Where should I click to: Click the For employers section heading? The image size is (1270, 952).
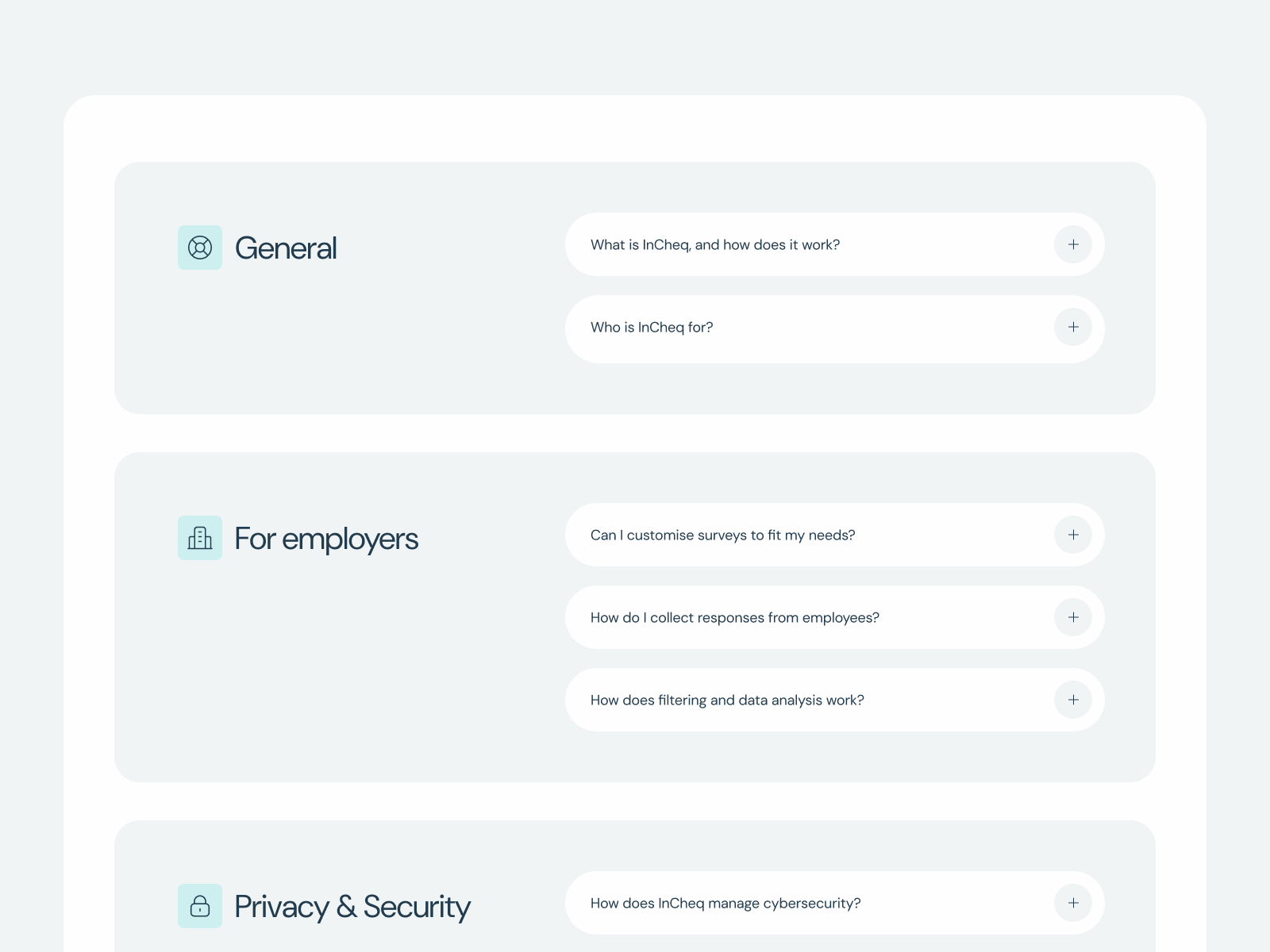[326, 539]
